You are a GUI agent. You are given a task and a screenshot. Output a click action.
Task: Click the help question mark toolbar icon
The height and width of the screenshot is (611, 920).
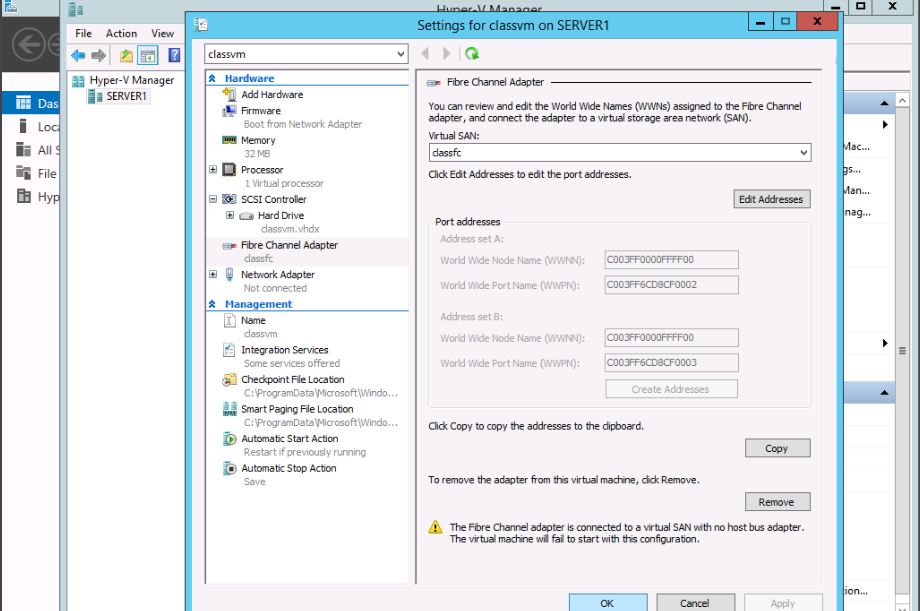click(x=174, y=56)
